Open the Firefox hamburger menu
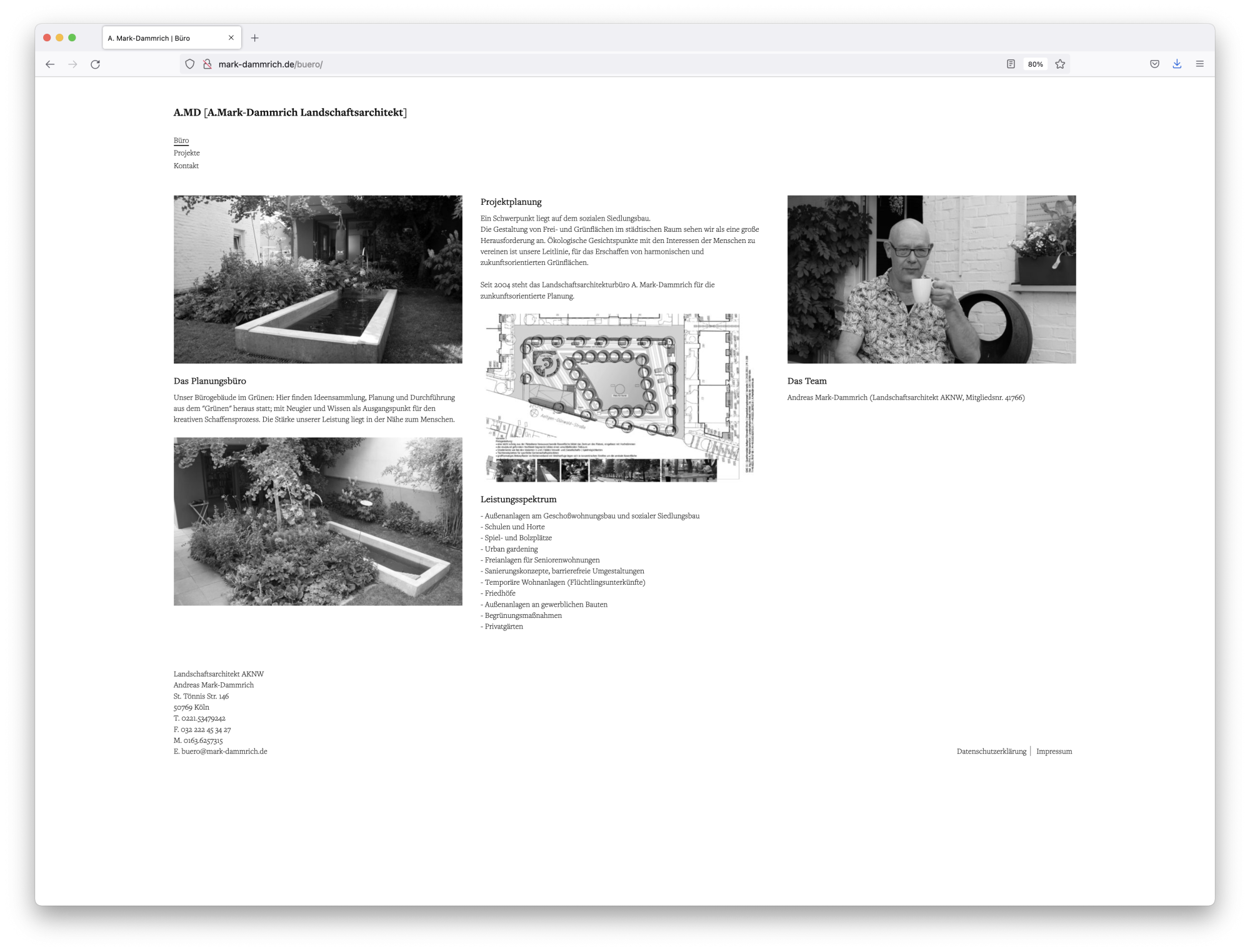This screenshot has width=1250, height=952. [x=1199, y=64]
